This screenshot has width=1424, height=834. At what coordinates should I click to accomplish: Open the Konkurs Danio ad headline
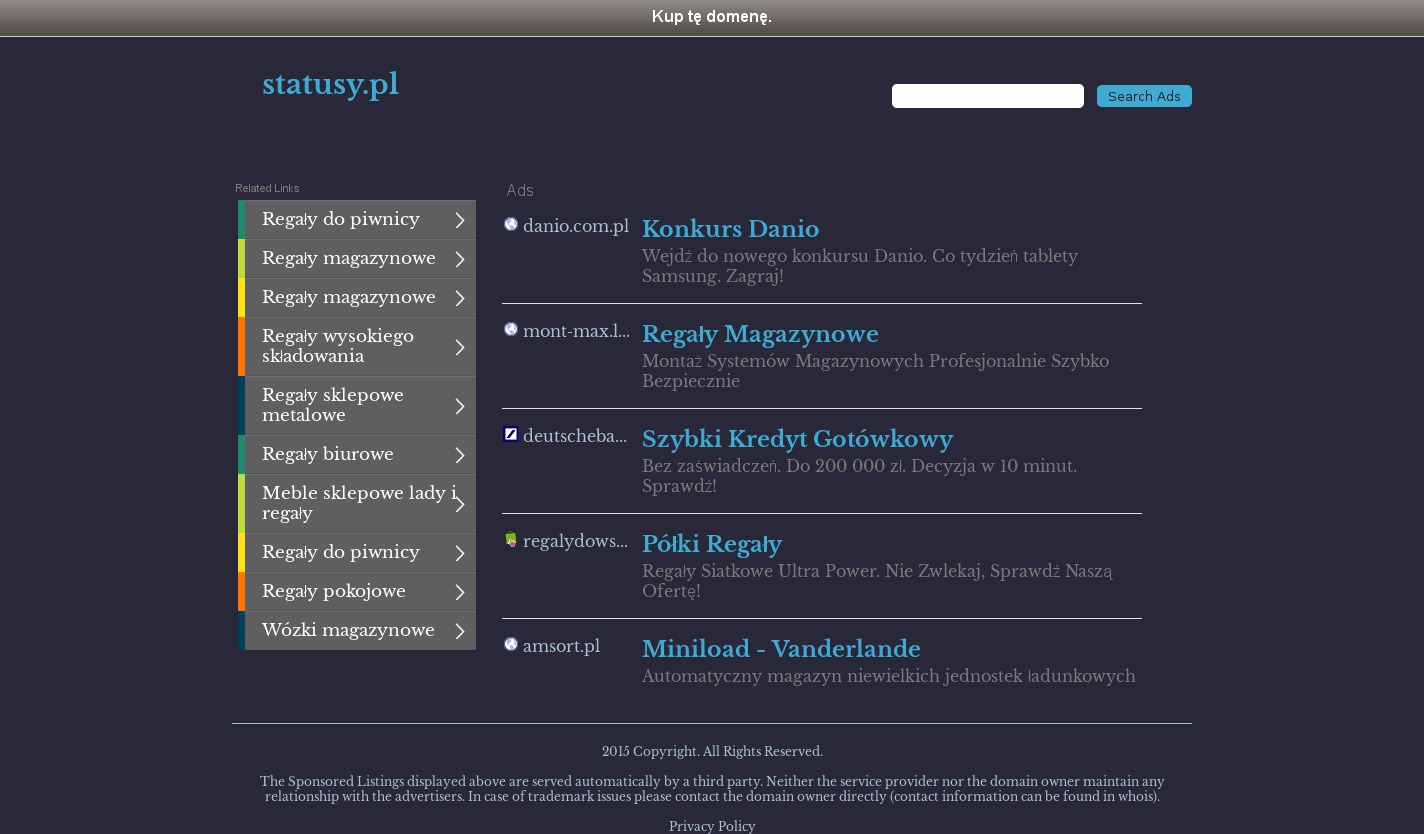pyautogui.click(x=730, y=229)
